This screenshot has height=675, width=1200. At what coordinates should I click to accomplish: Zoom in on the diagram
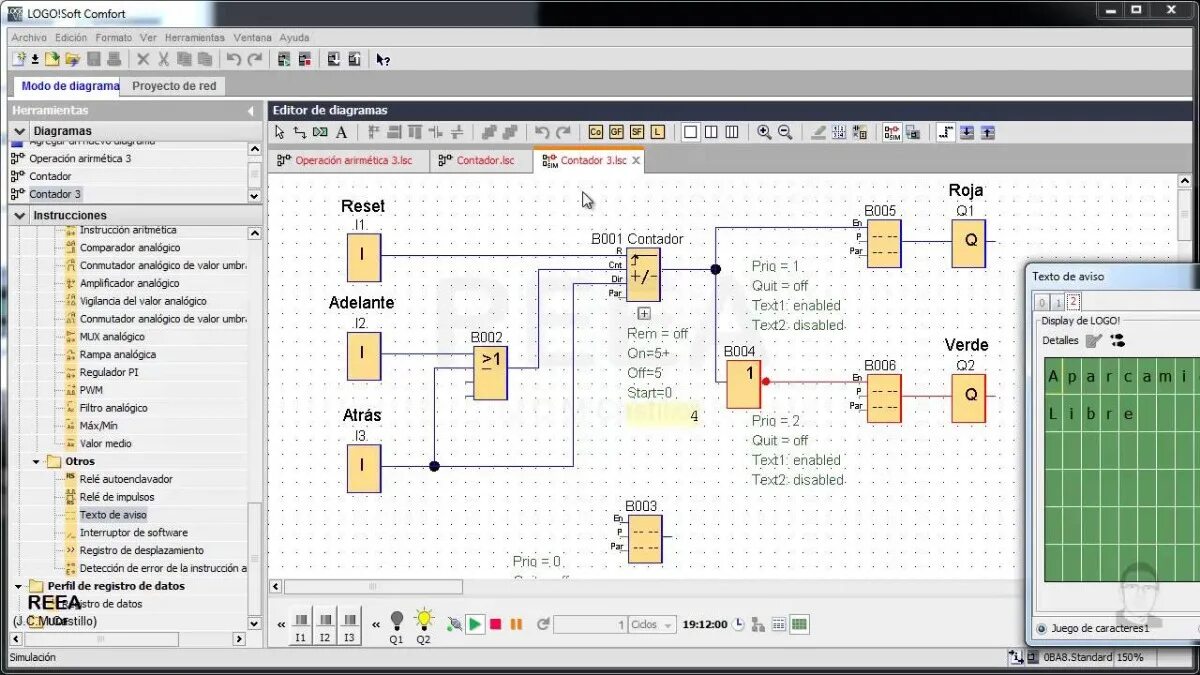point(764,132)
